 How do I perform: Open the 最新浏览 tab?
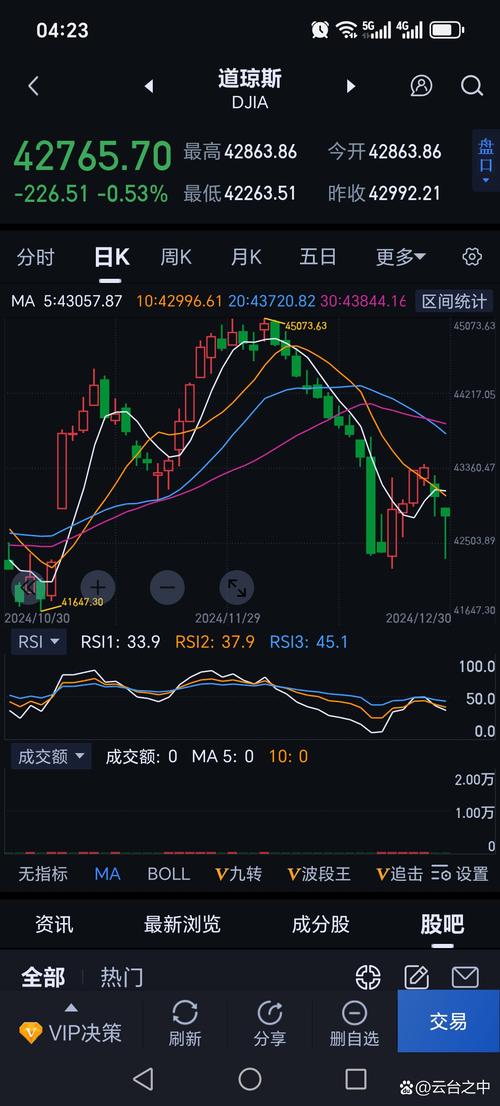(182, 924)
